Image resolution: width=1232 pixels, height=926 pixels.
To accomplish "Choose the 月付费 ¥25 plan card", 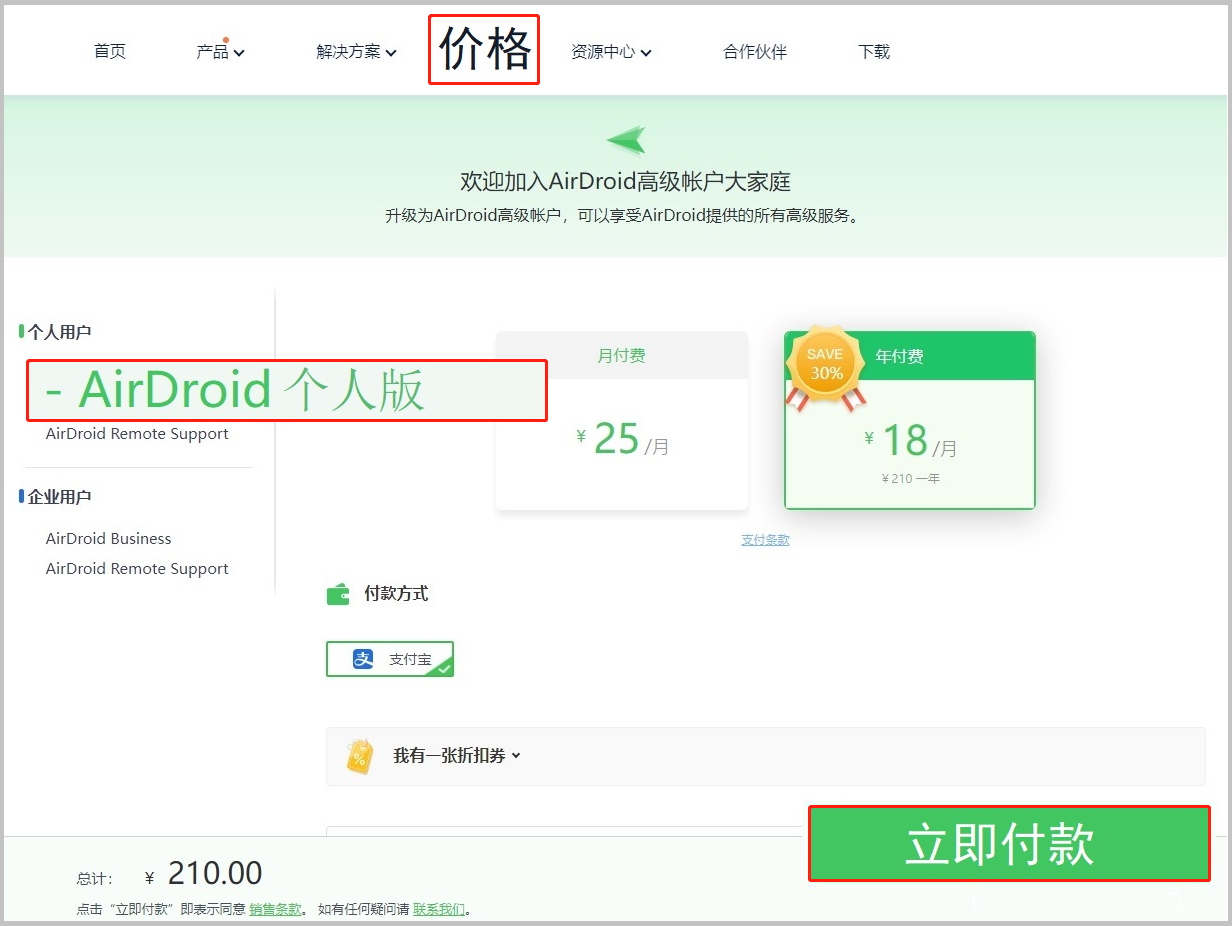I will point(622,420).
